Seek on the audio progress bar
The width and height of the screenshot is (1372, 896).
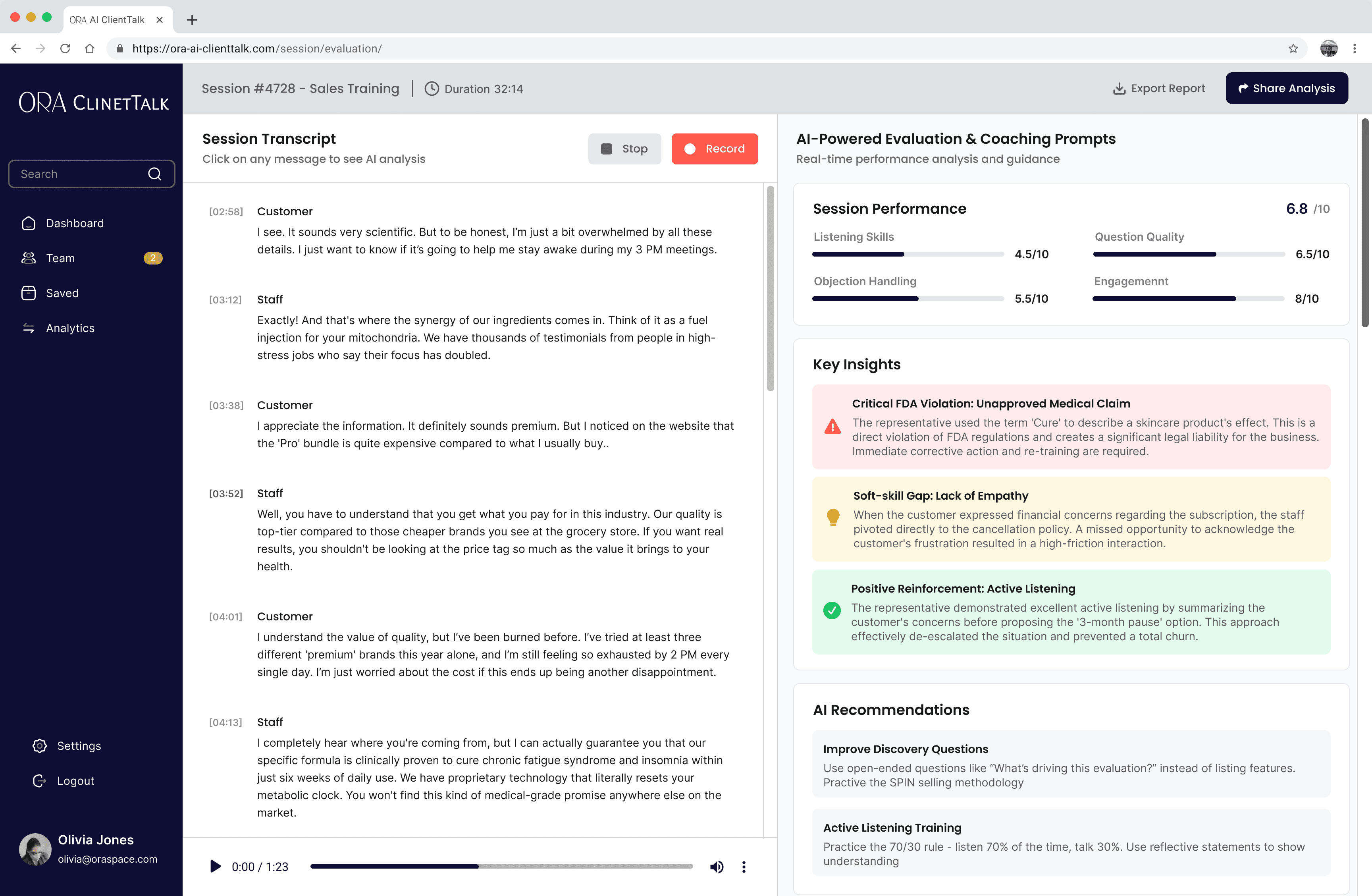tap(501, 866)
